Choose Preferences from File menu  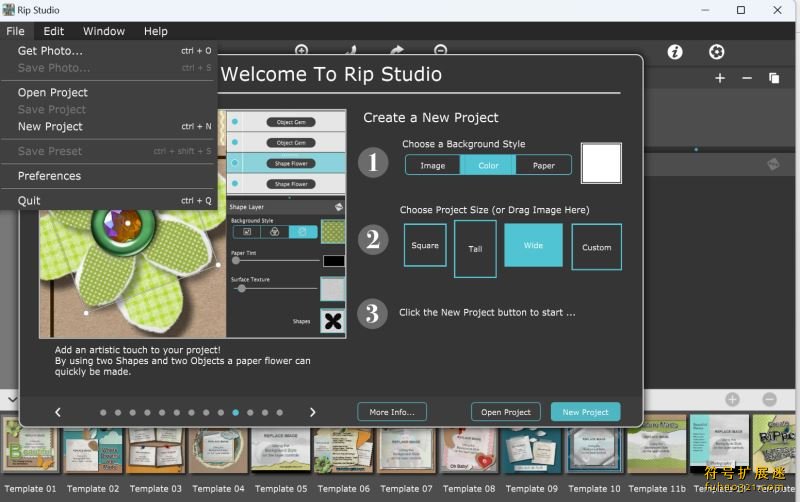[x=109, y=176]
